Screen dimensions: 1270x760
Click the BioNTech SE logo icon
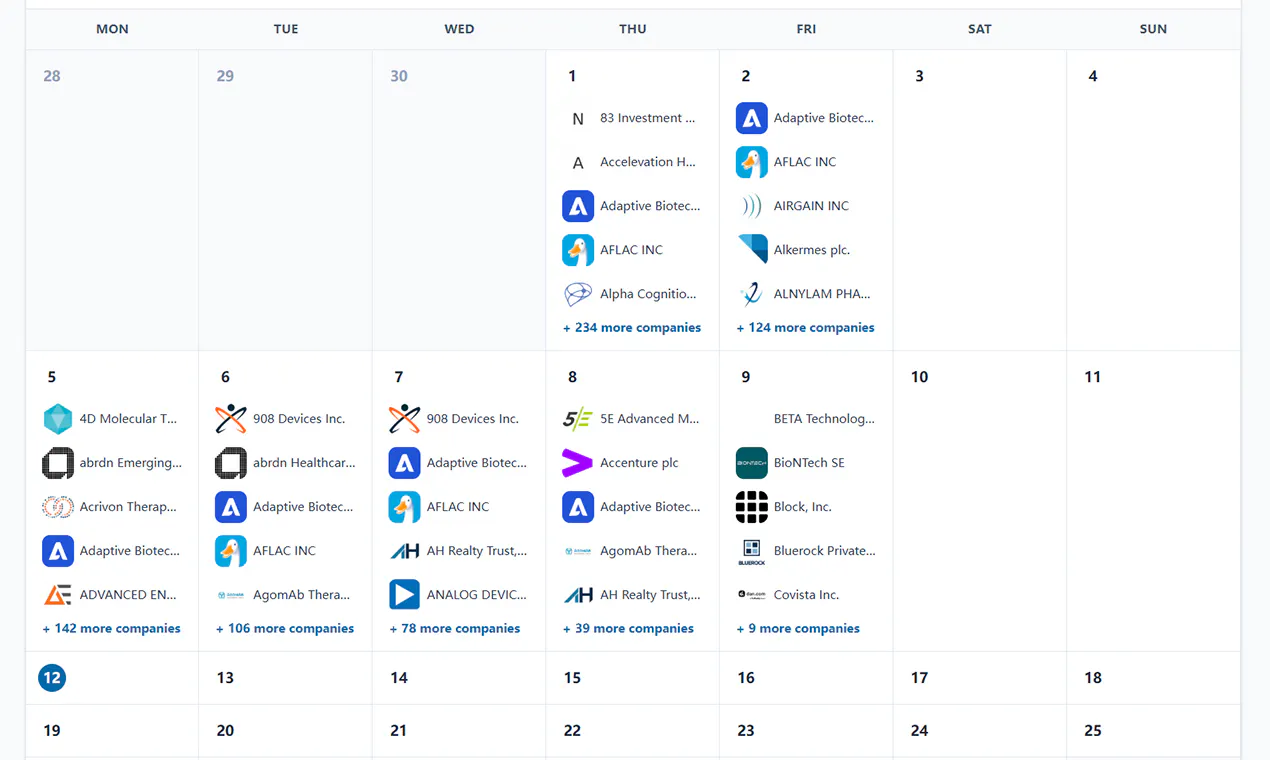[x=751, y=463]
